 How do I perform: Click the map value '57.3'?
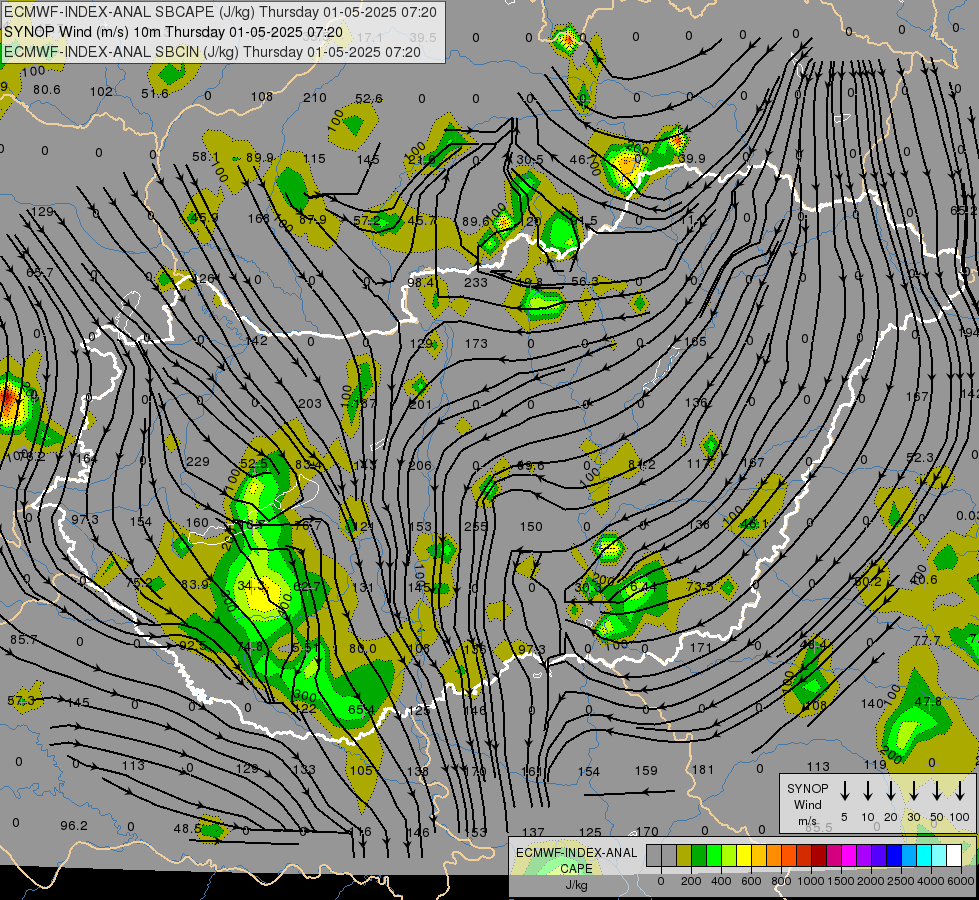click(x=21, y=701)
